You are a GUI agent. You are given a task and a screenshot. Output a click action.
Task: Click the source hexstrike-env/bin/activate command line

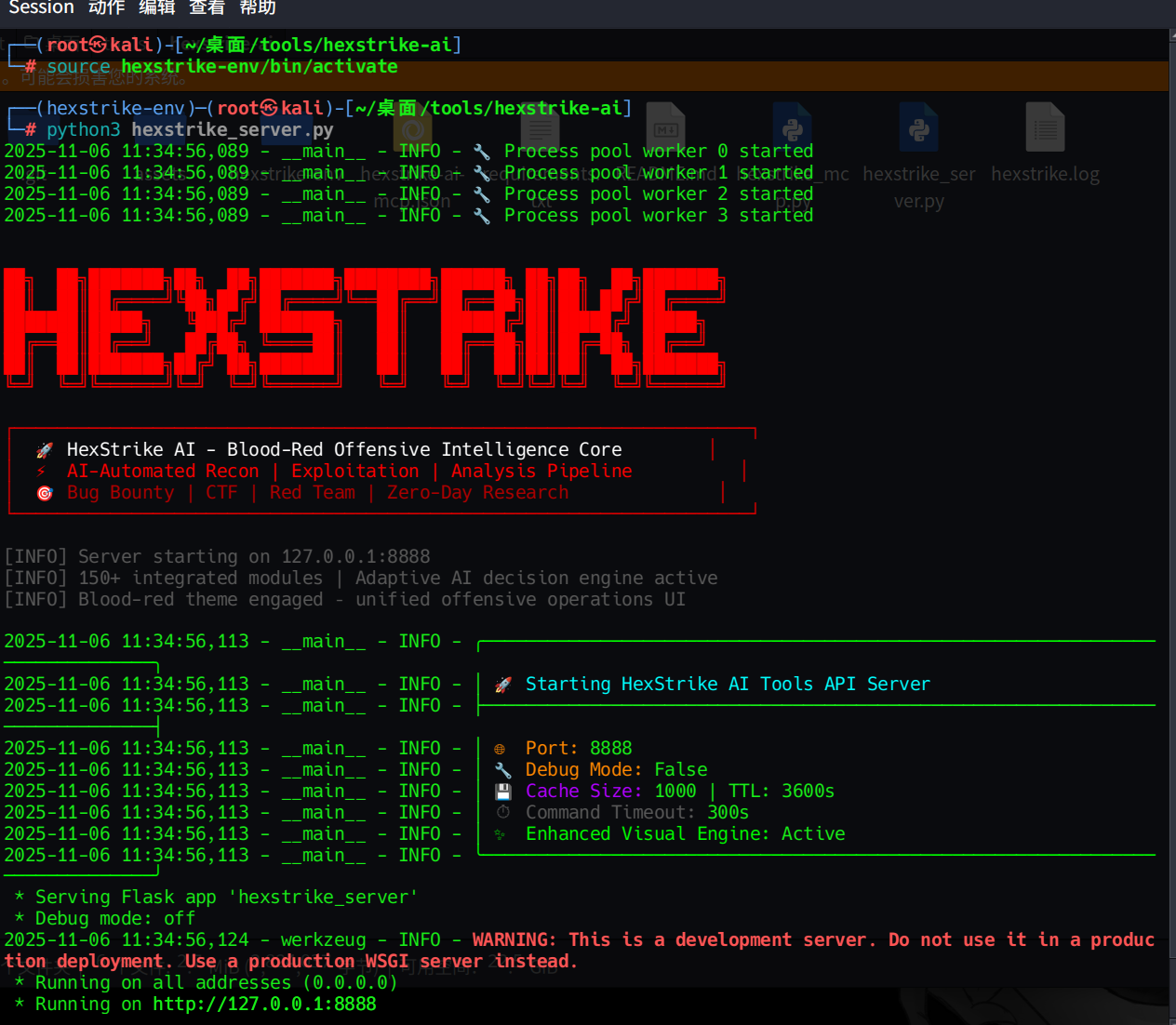[222, 67]
